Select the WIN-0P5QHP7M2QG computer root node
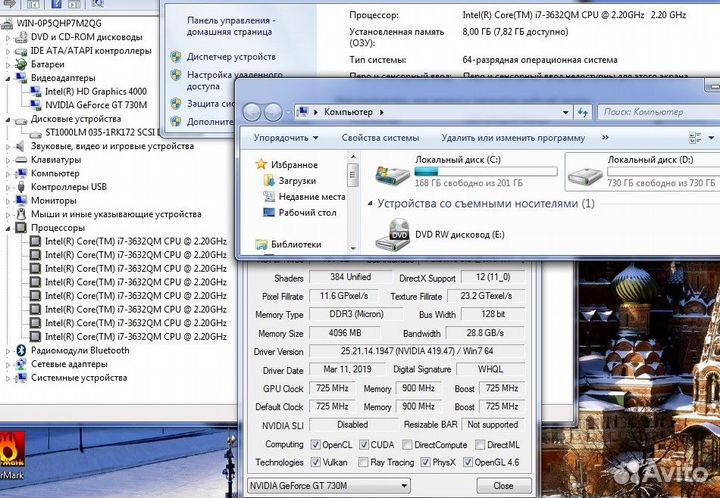Image resolution: width=720 pixels, height=498 pixels. pos(59,23)
